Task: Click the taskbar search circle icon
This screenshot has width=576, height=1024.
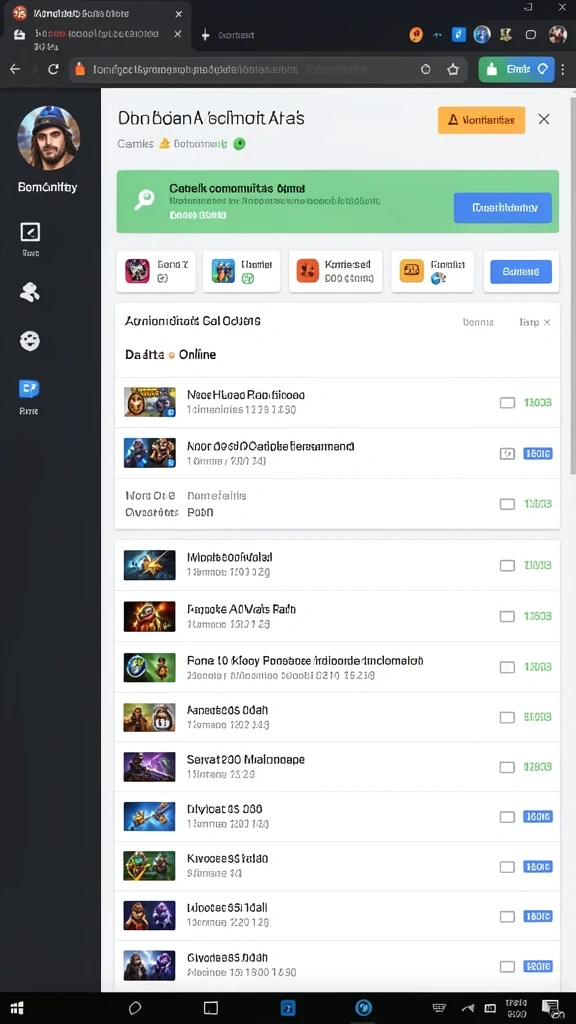Action: tap(135, 1008)
